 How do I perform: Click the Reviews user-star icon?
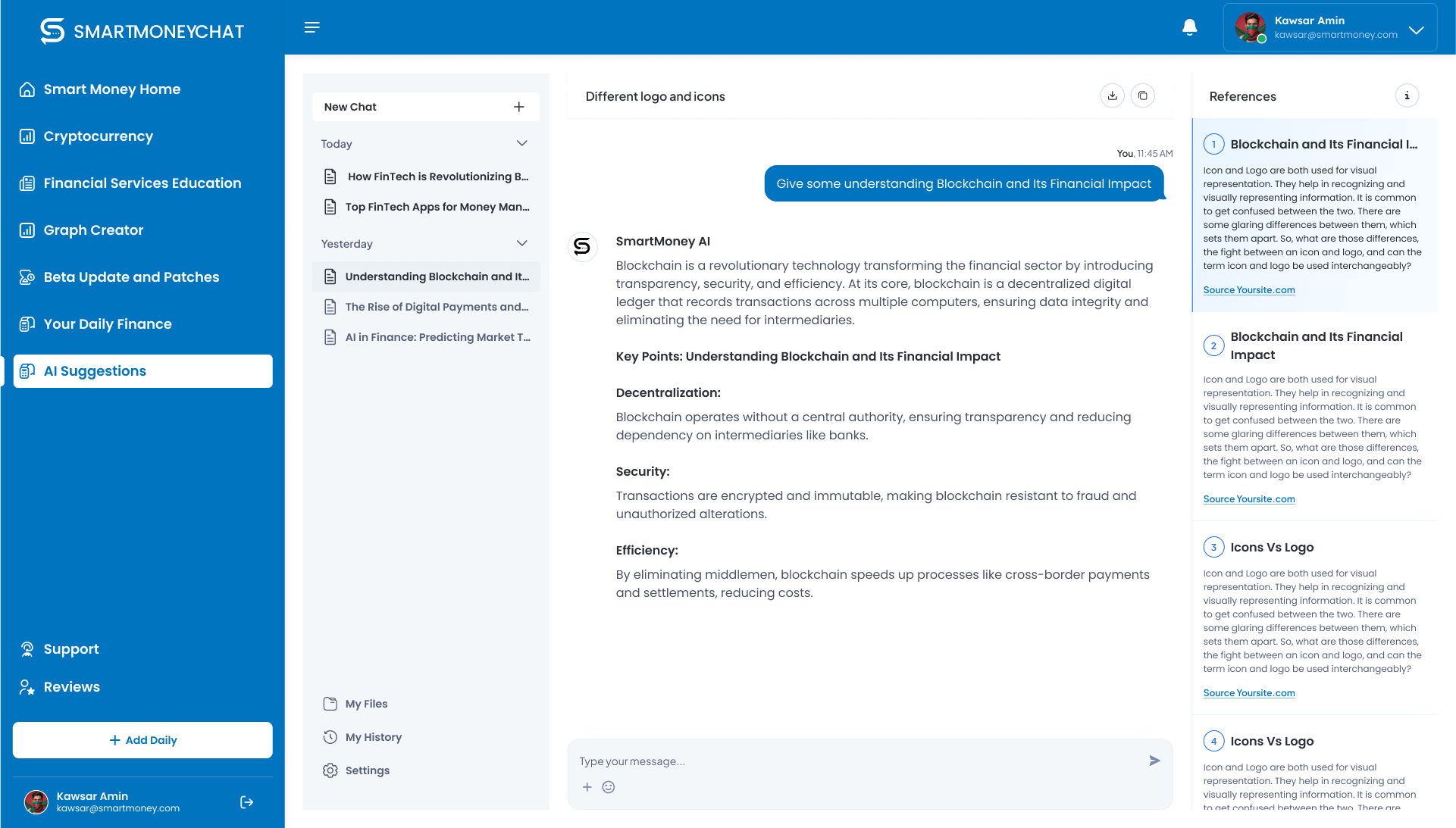pyautogui.click(x=27, y=687)
